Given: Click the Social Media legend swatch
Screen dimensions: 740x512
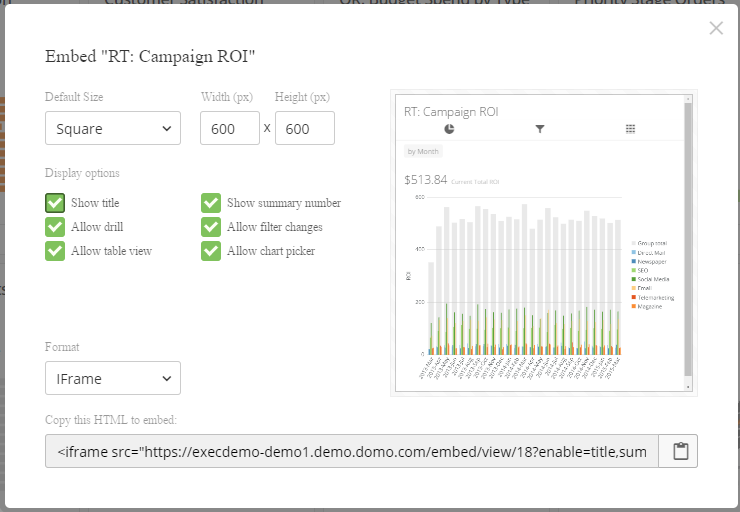Looking at the screenshot, I should 633,279.
